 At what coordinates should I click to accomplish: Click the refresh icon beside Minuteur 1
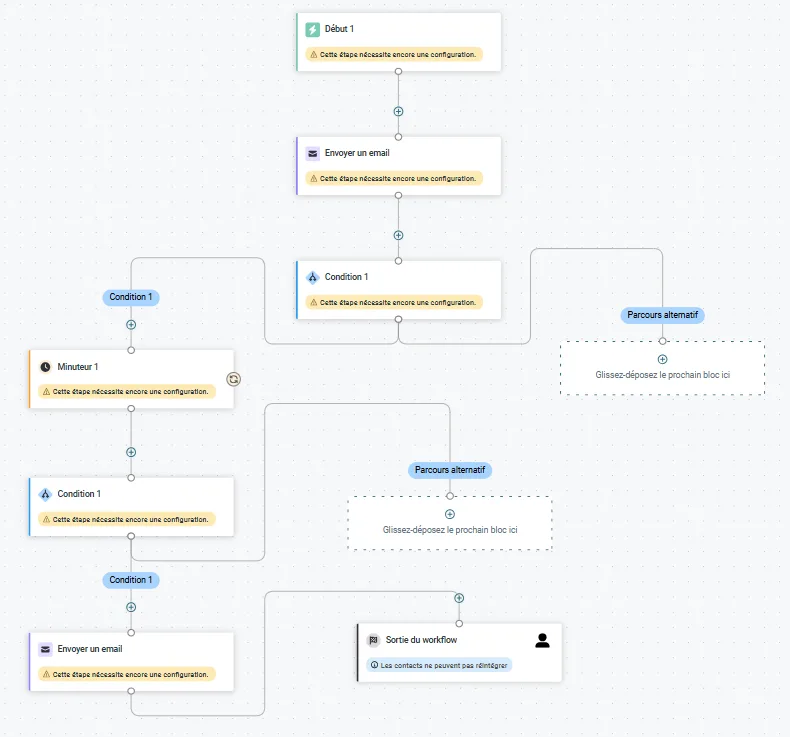(x=233, y=379)
